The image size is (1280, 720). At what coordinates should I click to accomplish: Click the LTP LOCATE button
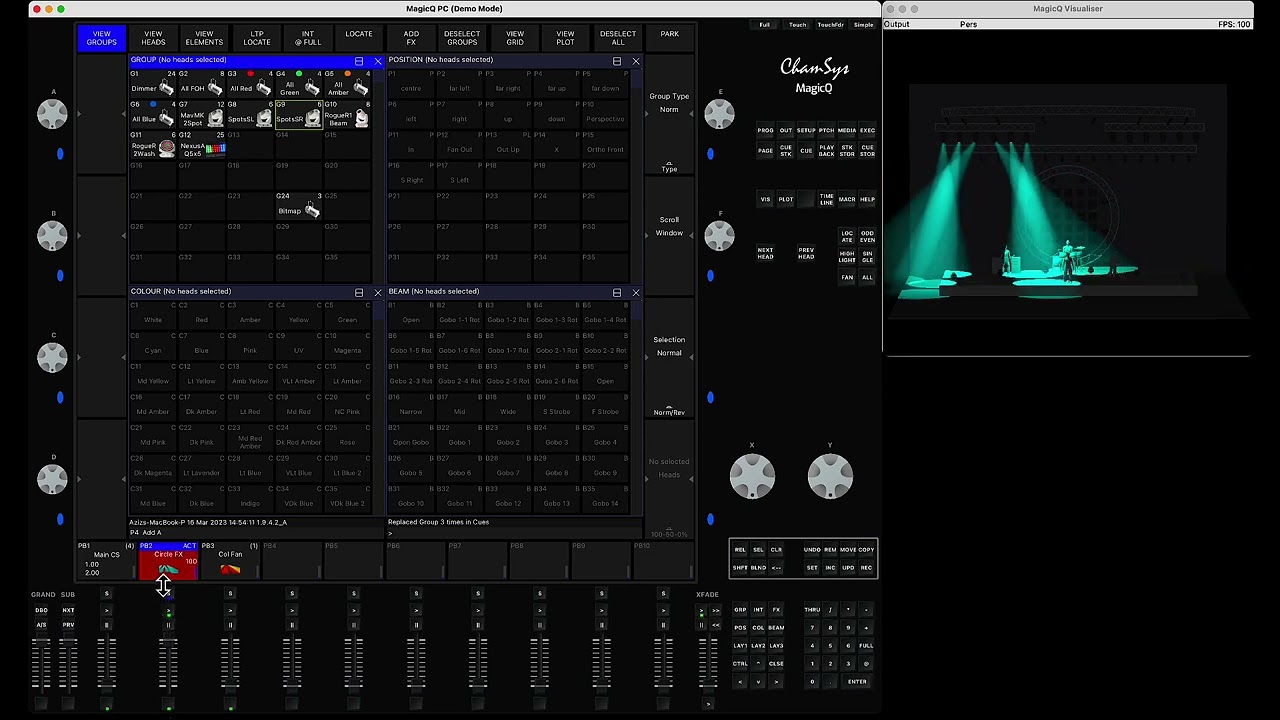[256, 38]
